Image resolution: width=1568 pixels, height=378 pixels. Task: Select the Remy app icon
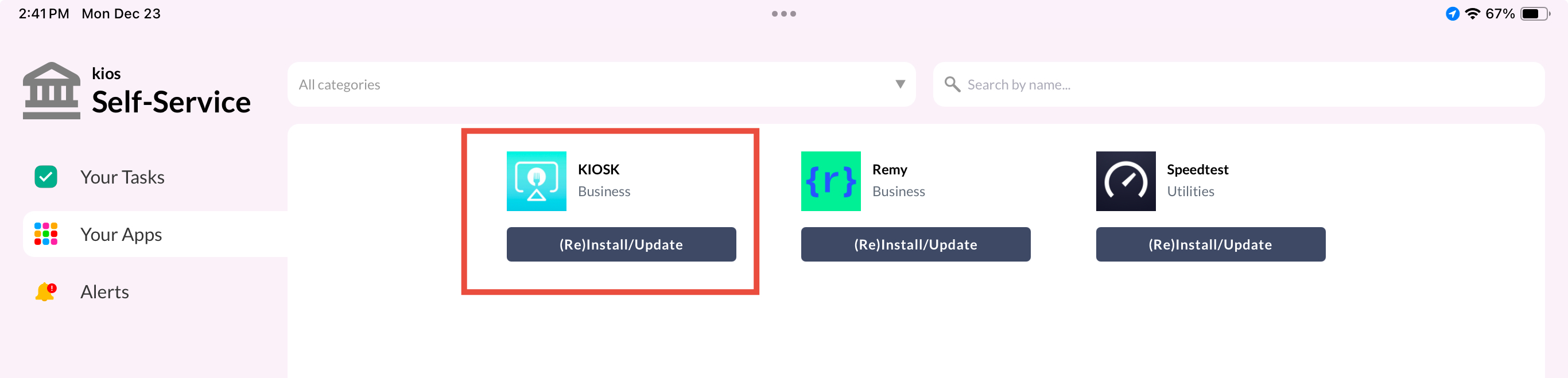831,181
